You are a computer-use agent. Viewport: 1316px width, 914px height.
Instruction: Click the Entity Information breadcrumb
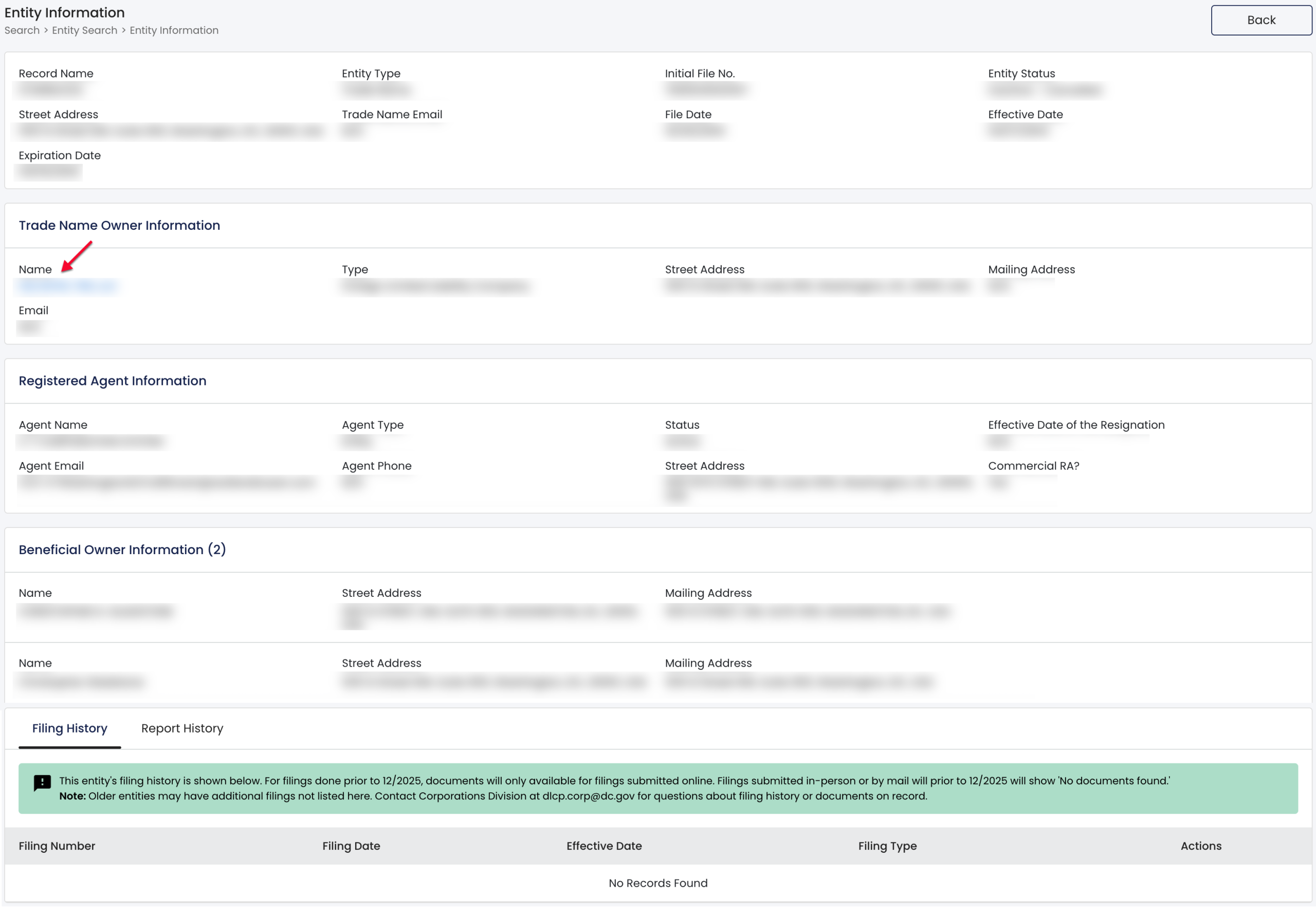coord(174,30)
